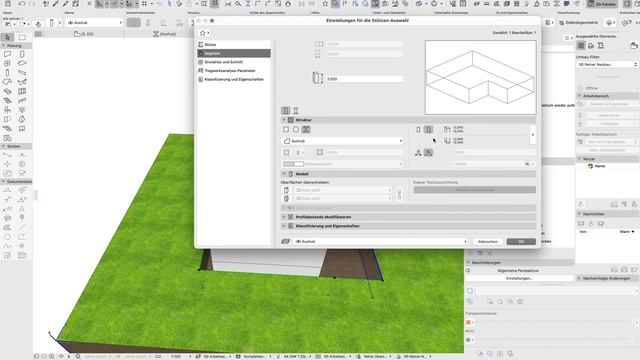Open Grundriss und Schnitt settings page

coord(234,62)
